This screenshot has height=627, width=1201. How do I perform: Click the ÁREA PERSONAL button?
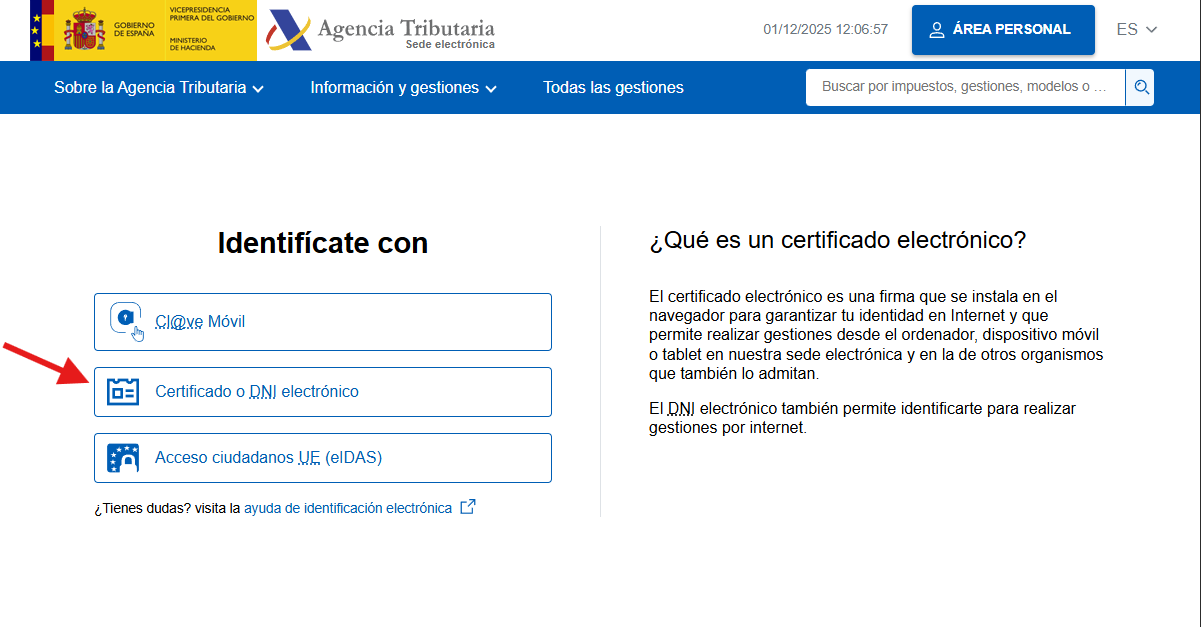[1003, 29]
